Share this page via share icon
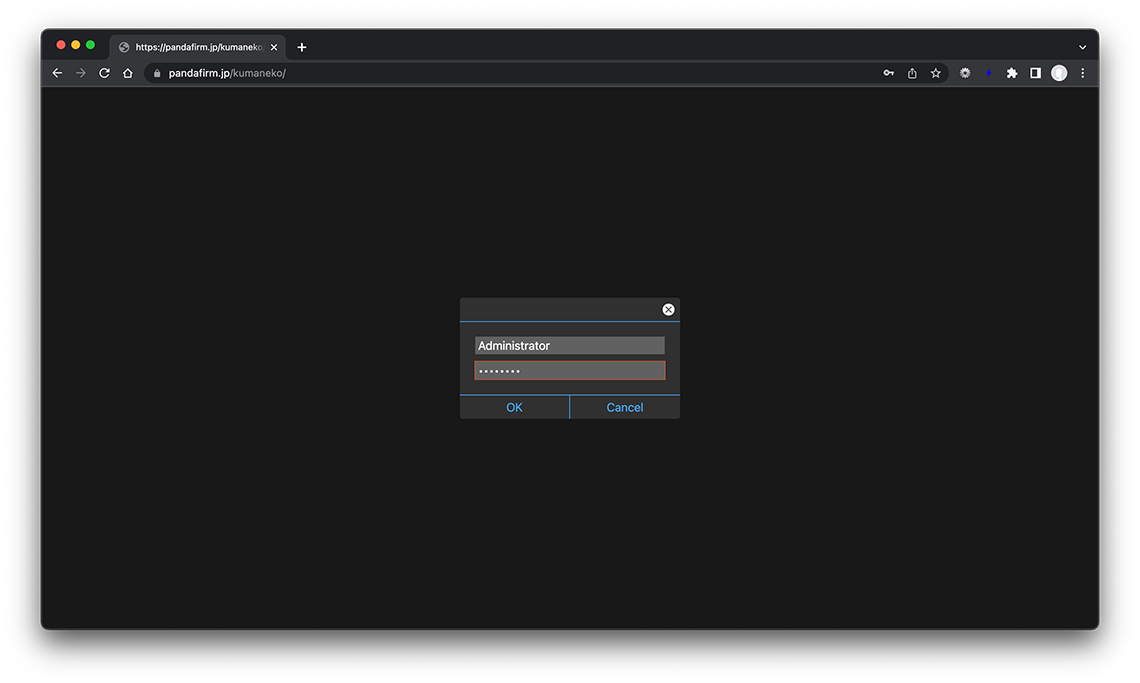The width and height of the screenshot is (1140, 683). [912, 73]
